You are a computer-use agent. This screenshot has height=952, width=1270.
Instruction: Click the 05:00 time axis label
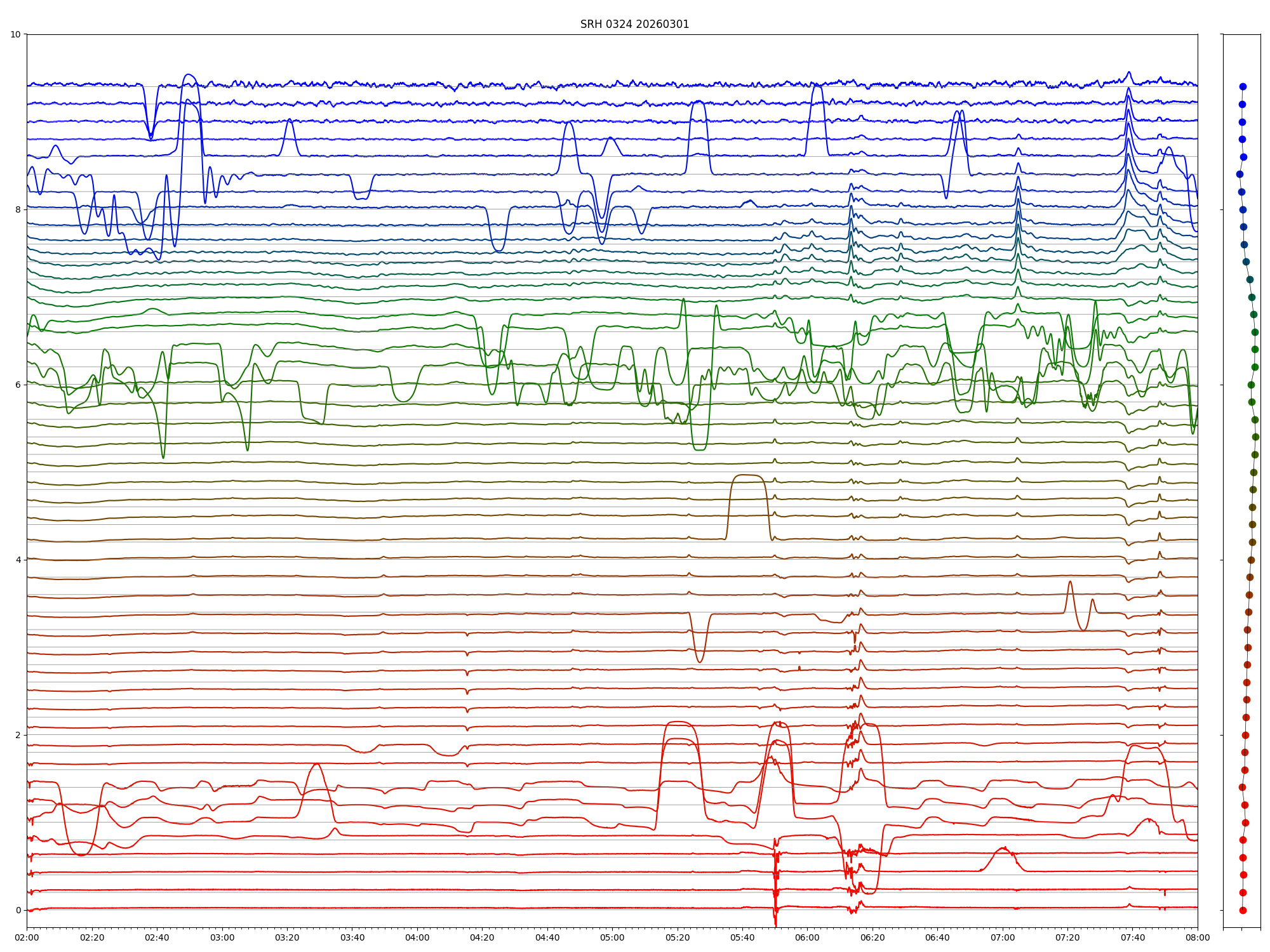coord(612,937)
